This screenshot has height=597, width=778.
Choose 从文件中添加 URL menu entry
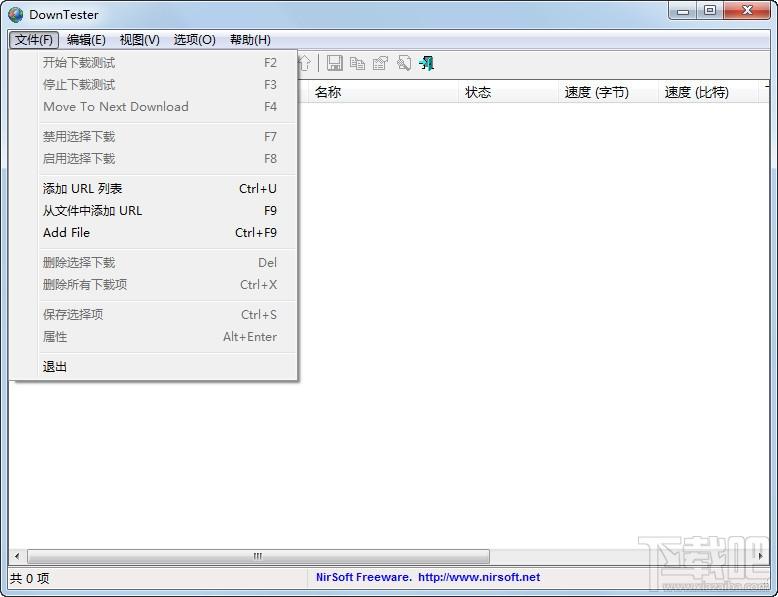click(159, 210)
